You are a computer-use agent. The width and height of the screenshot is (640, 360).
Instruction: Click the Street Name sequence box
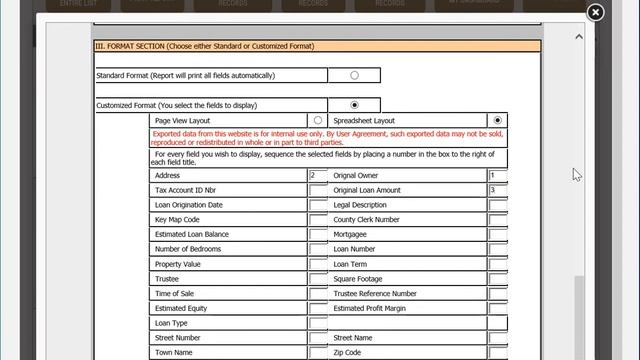498,338
